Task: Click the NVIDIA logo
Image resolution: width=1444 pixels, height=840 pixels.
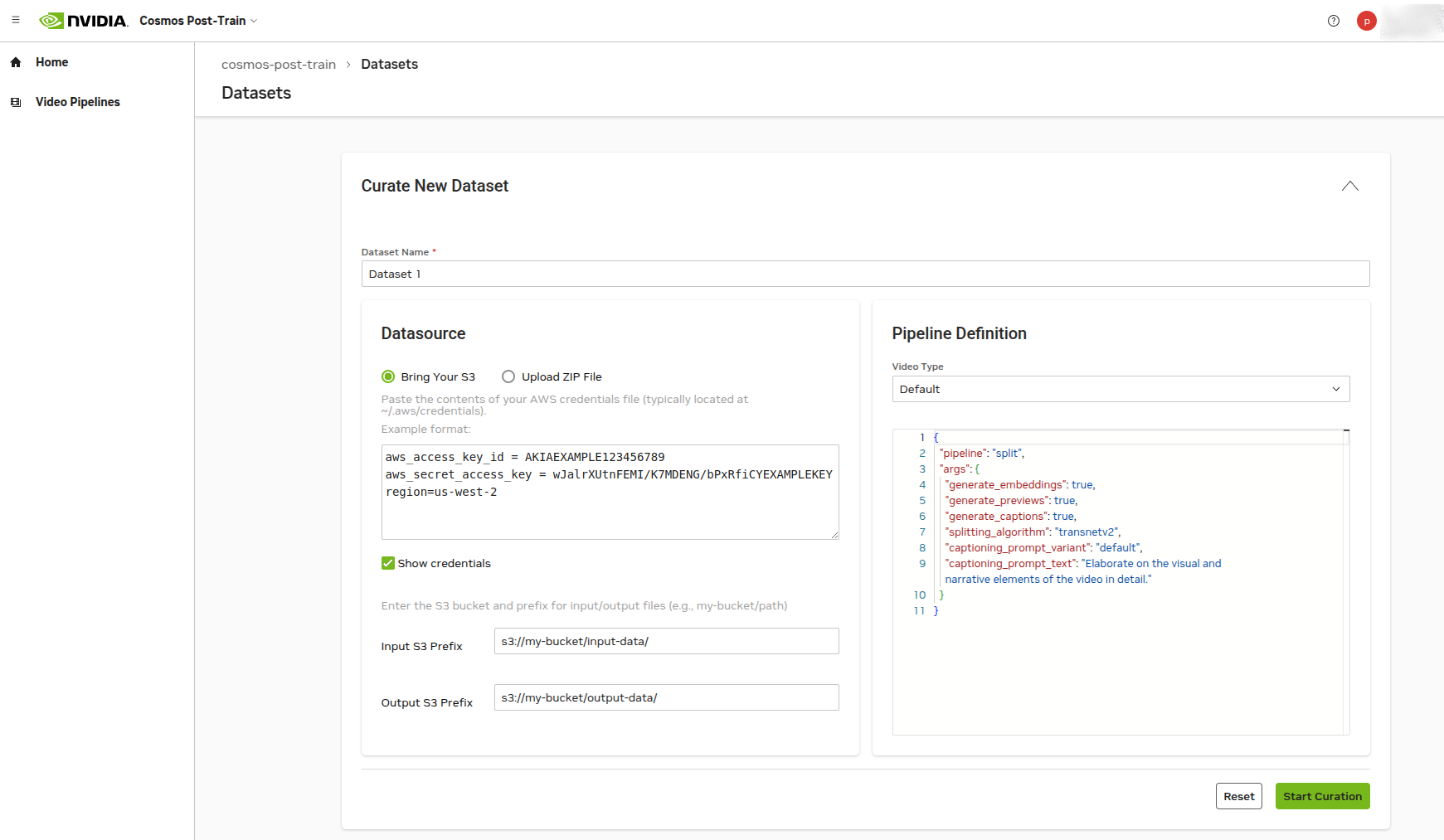Action: pyautogui.click(x=84, y=21)
